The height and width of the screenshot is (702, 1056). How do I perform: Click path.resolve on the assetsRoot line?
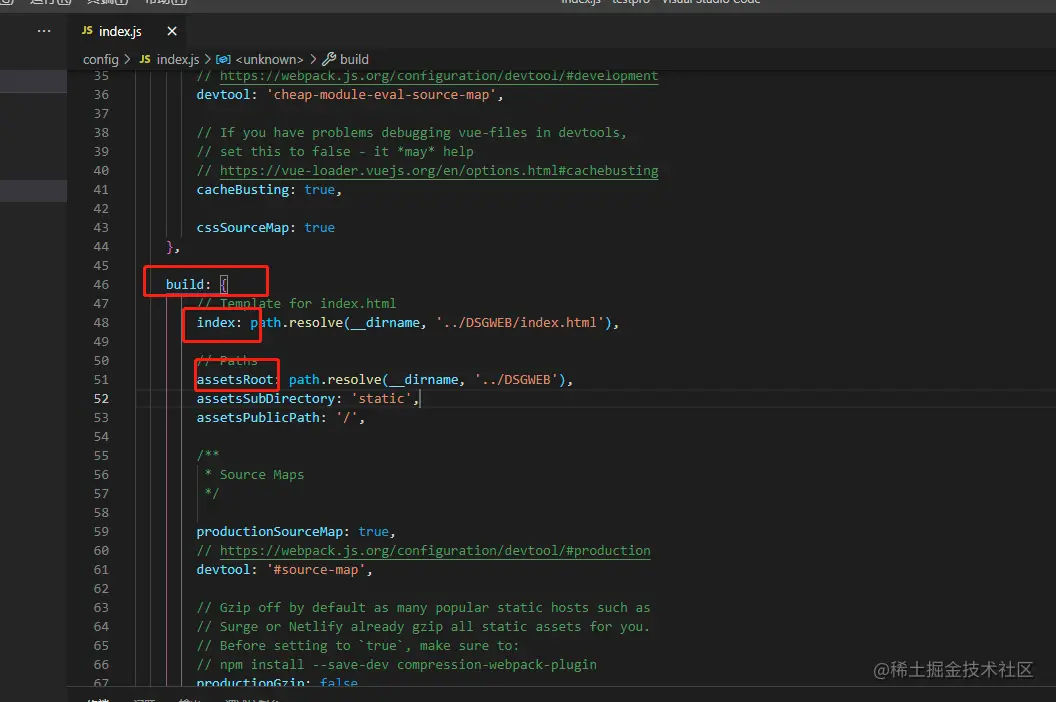pyautogui.click(x=335, y=379)
